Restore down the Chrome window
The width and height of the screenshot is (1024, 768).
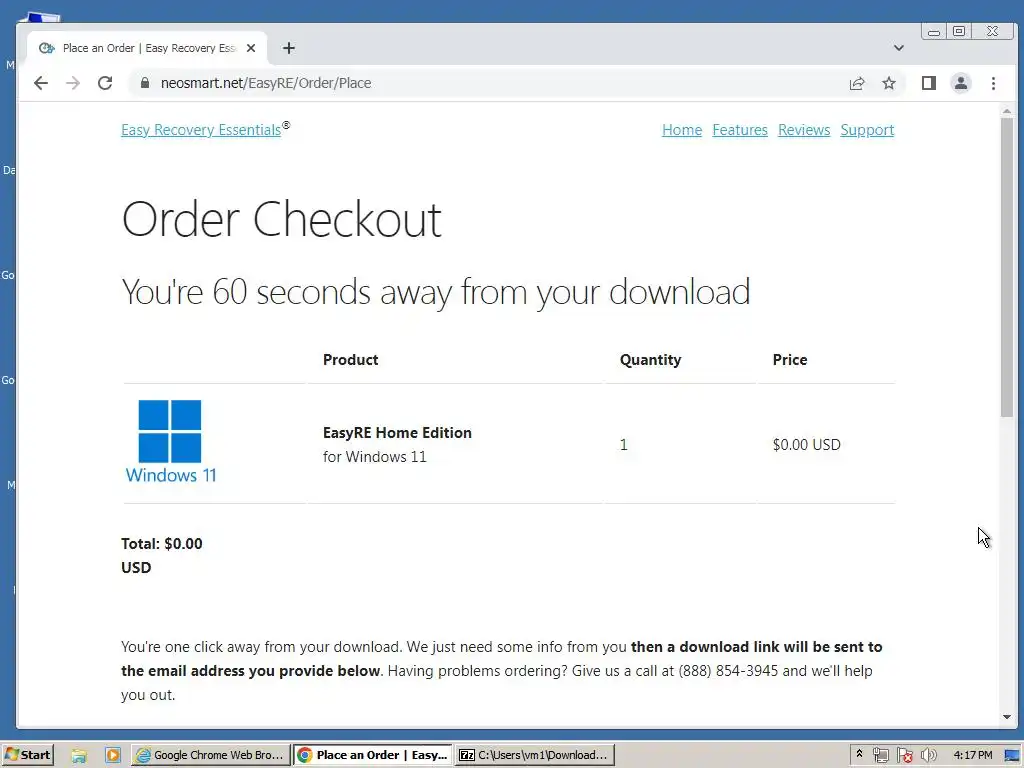[x=959, y=31]
